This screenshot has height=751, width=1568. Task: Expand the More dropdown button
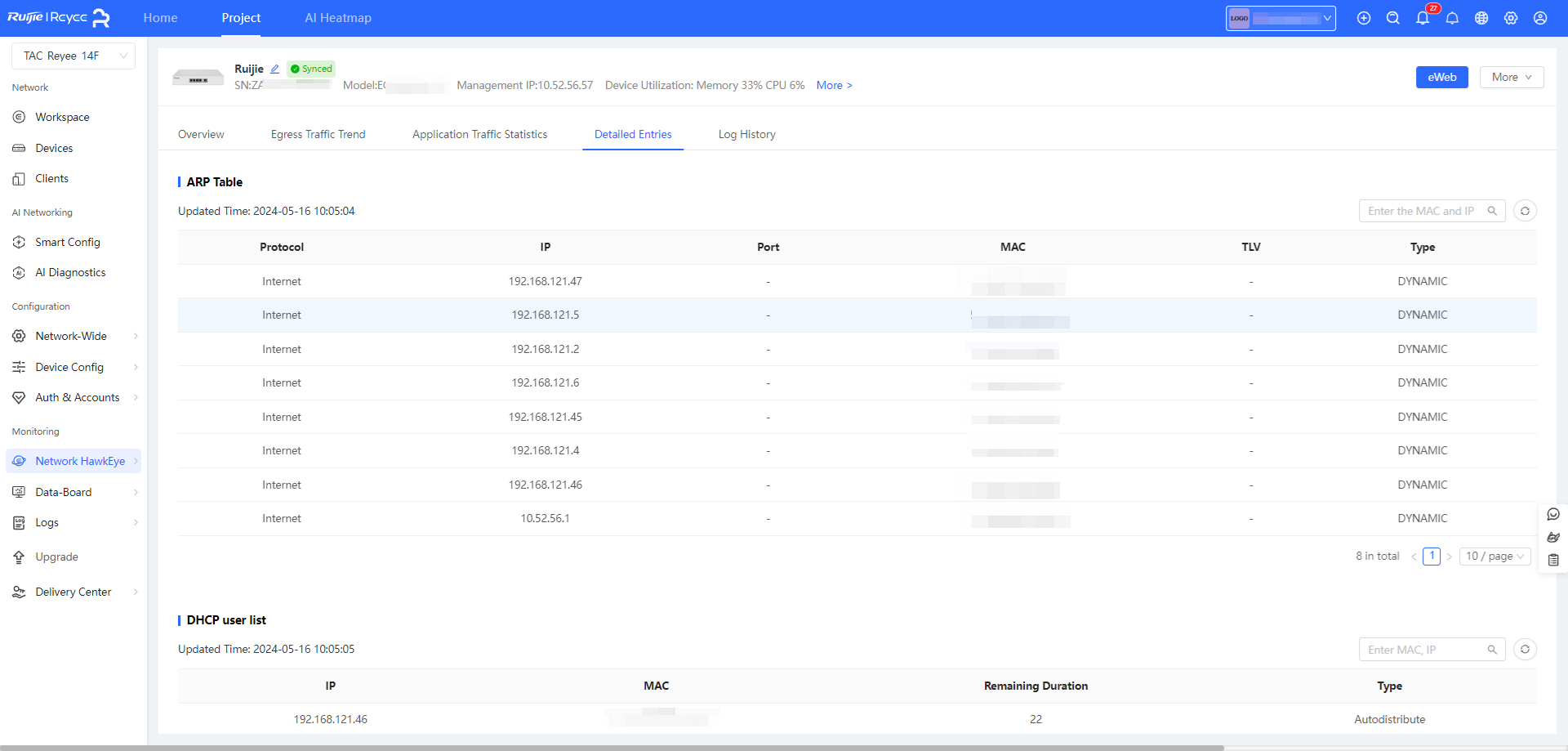click(x=1511, y=77)
